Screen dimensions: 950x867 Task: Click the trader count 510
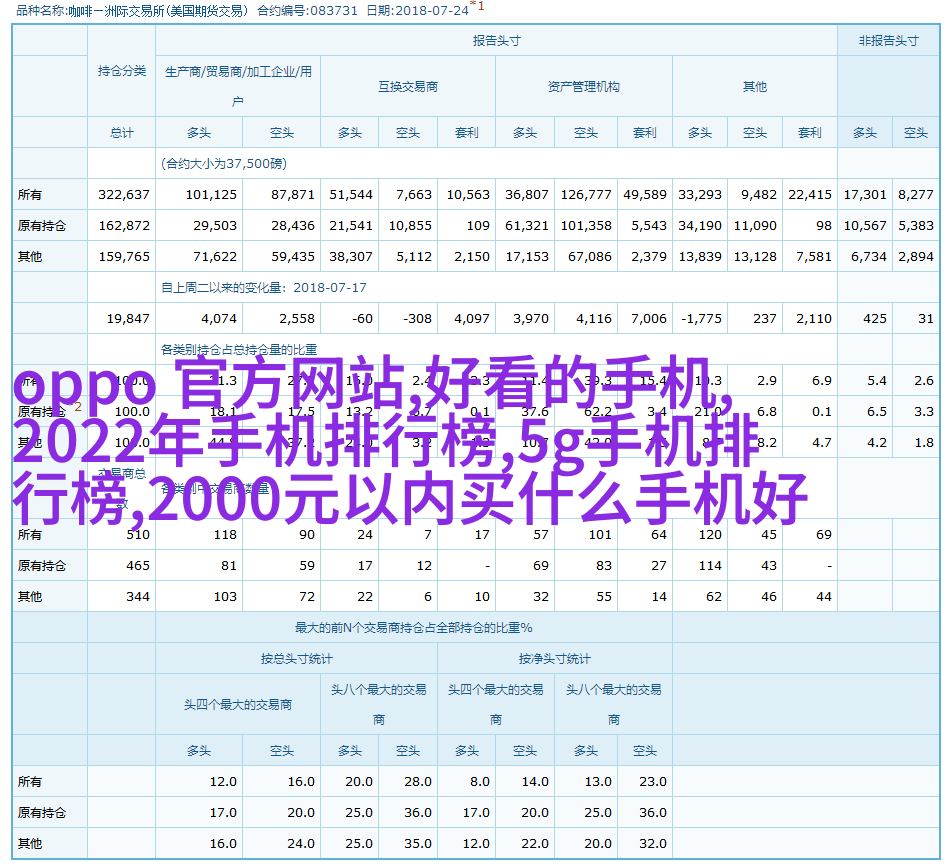(x=138, y=534)
